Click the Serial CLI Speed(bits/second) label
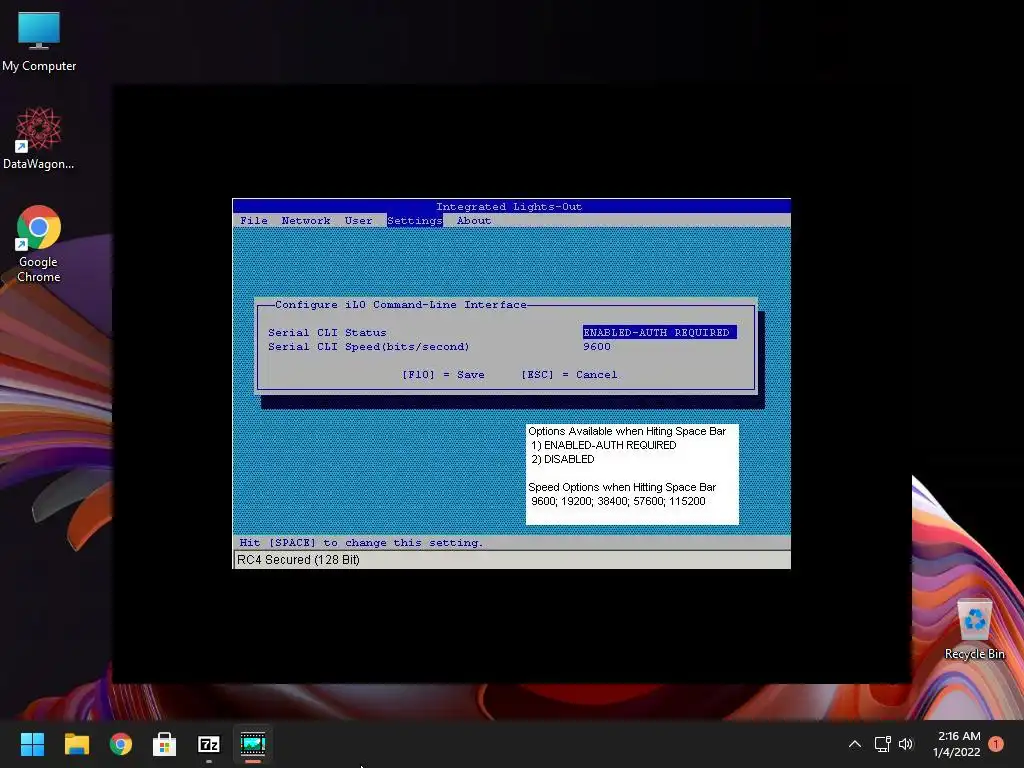This screenshot has width=1024, height=768. (368, 347)
